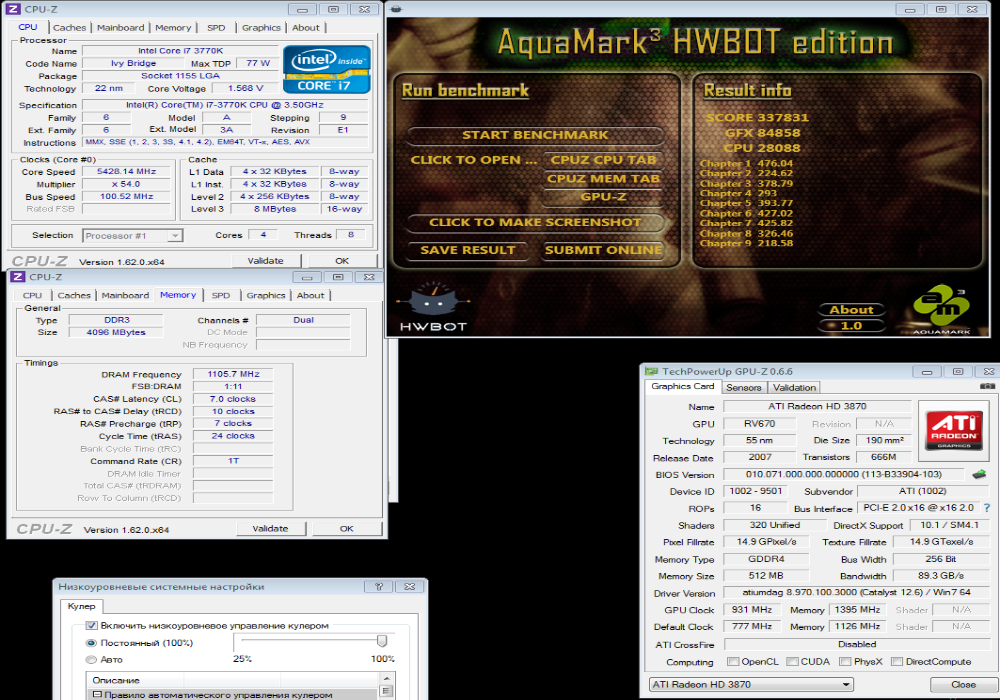
Task: Toggle the DirectCompute checkbox in GPU-Z
Action: (897, 662)
